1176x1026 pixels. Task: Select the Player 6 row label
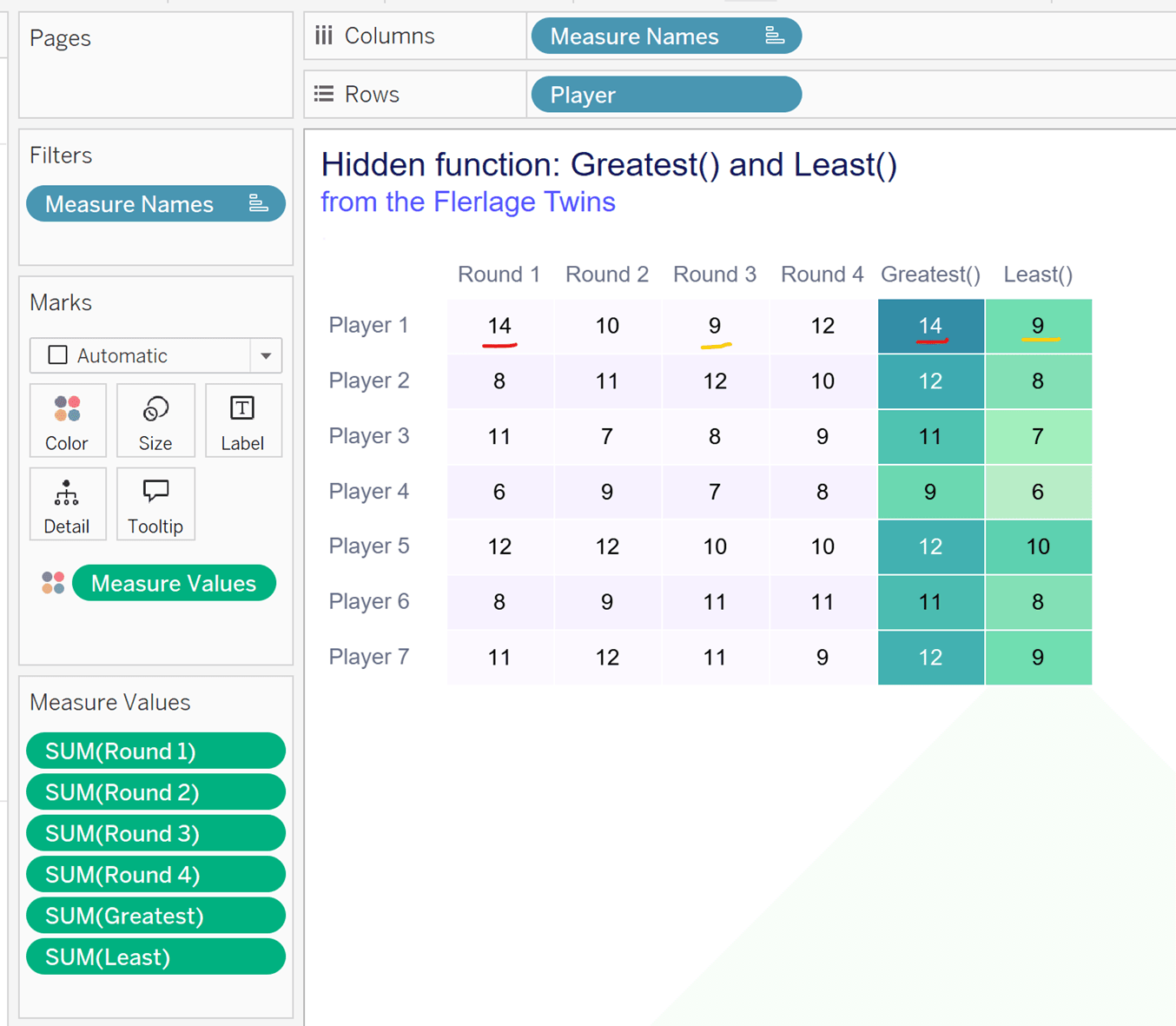[368, 601]
